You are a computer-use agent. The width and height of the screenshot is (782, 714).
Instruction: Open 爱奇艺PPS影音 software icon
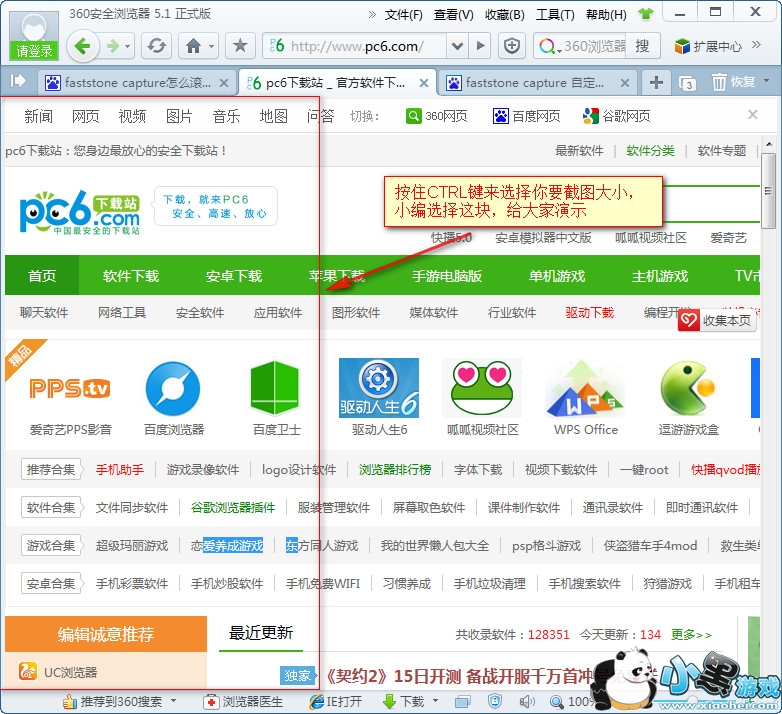[x=70, y=389]
